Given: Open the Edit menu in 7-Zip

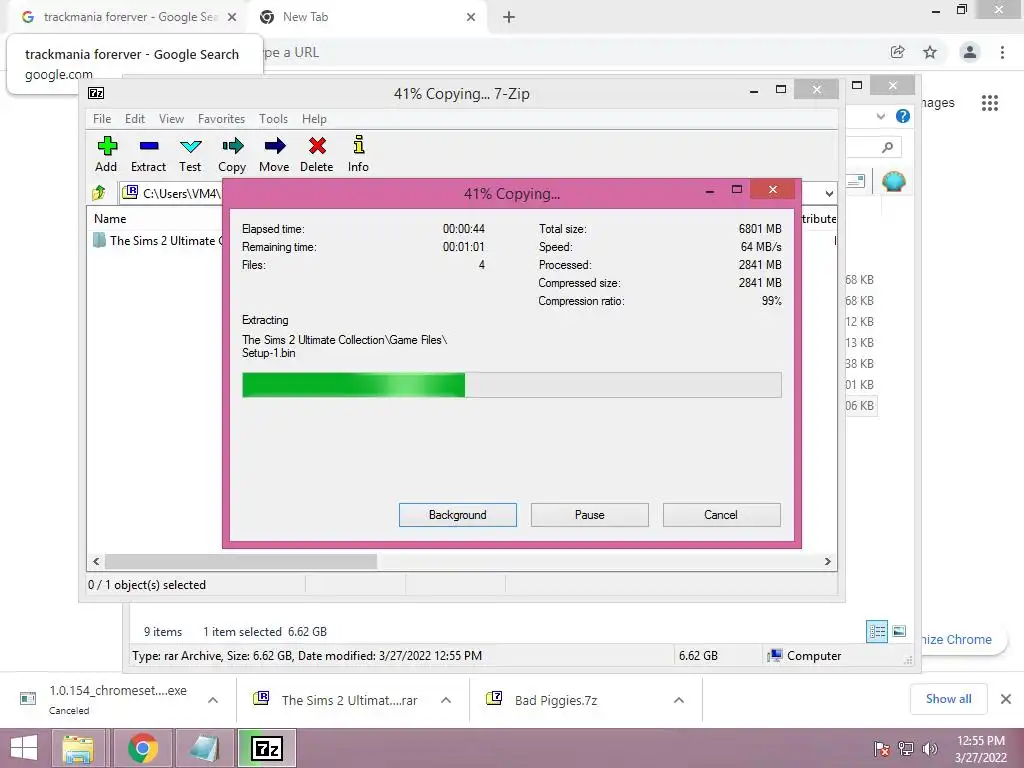Looking at the screenshot, I should pos(135,119).
